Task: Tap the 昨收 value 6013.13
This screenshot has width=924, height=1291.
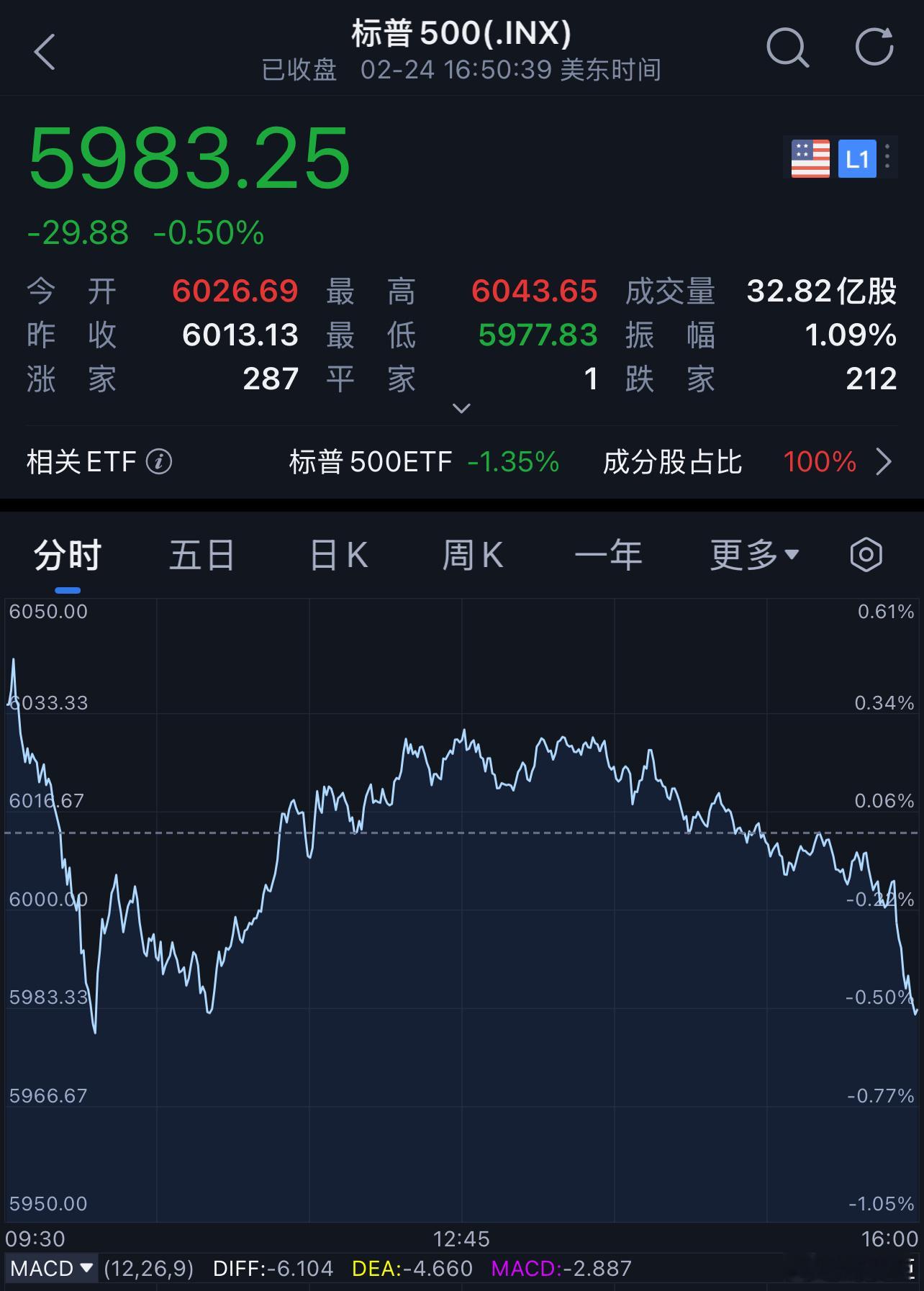Action: click(240, 335)
